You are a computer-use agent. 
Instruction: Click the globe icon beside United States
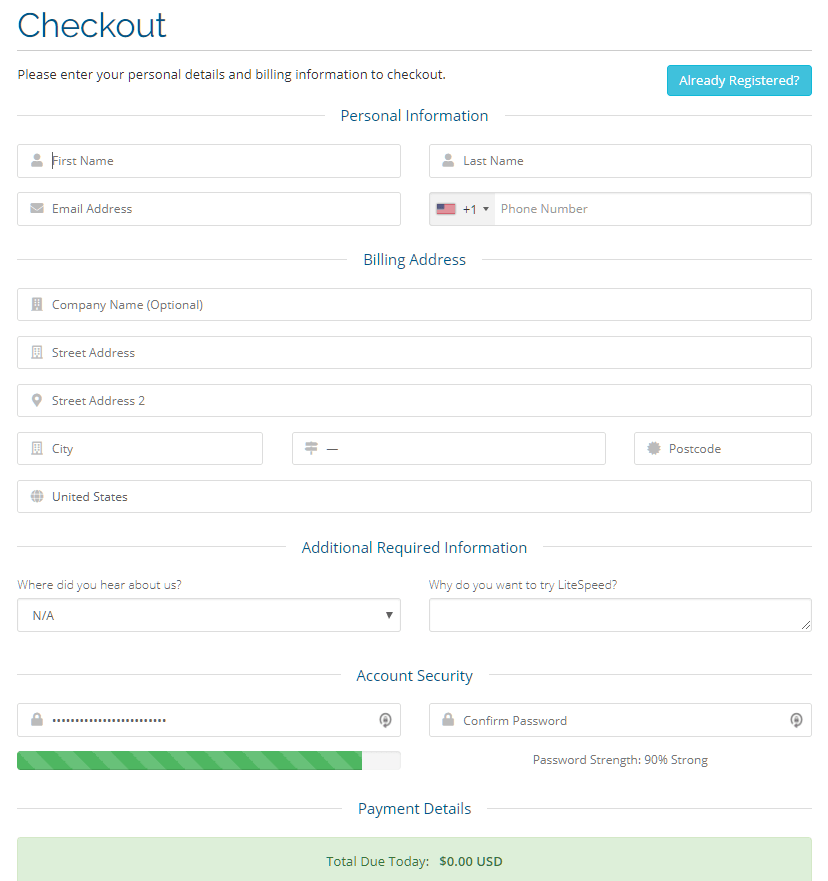coord(37,497)
